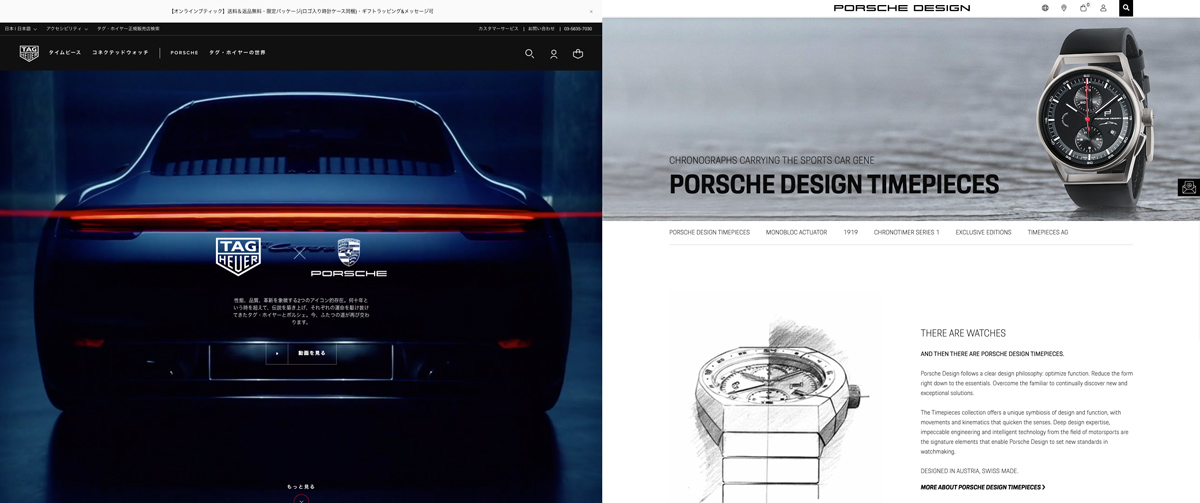Play the video with 動画を見る button
Viewport: 1200px width, 503px height.
pyautogui.click(x=301, y=353)
